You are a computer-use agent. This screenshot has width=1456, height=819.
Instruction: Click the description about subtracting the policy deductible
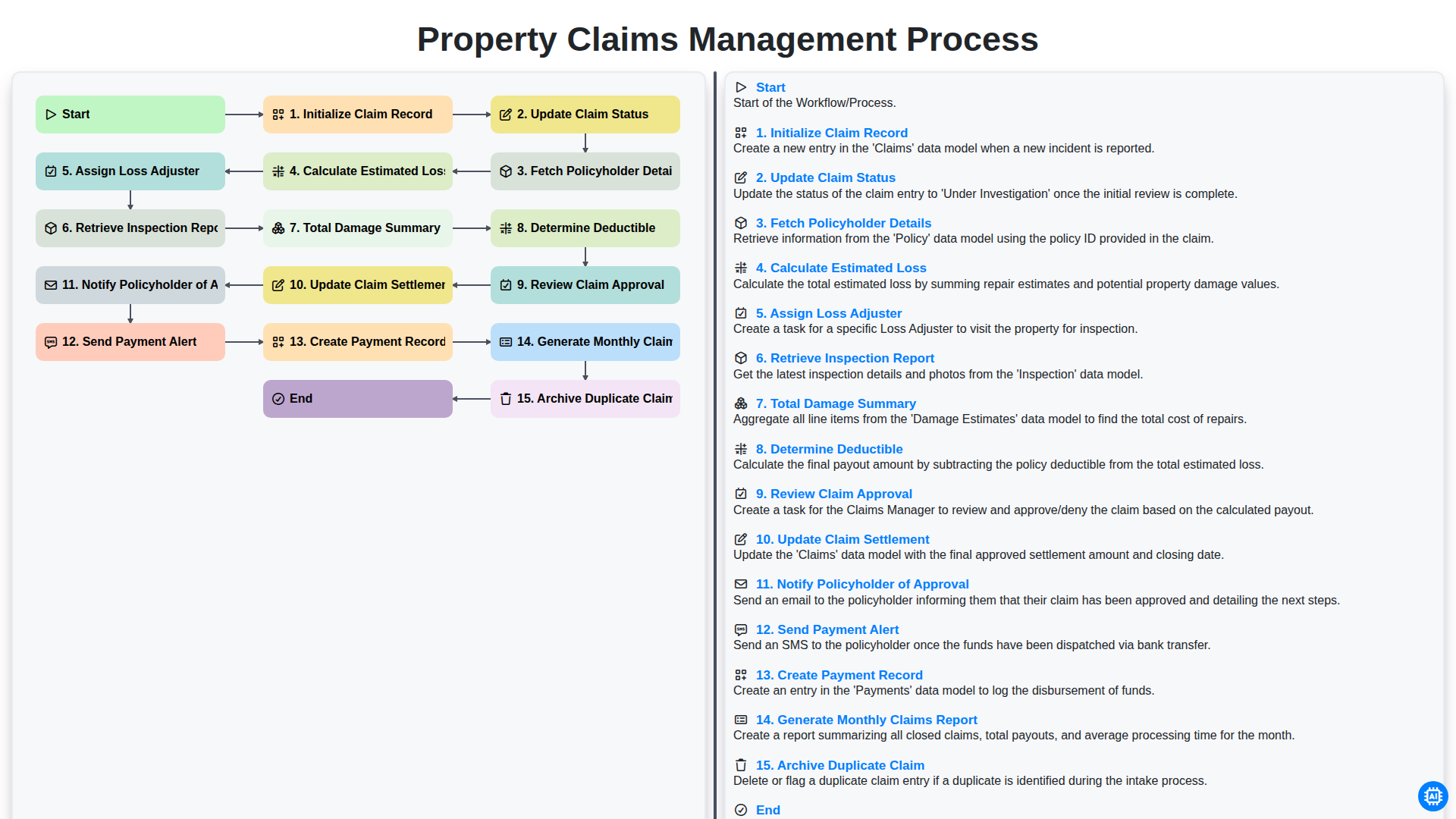click(x=998, y=465)
